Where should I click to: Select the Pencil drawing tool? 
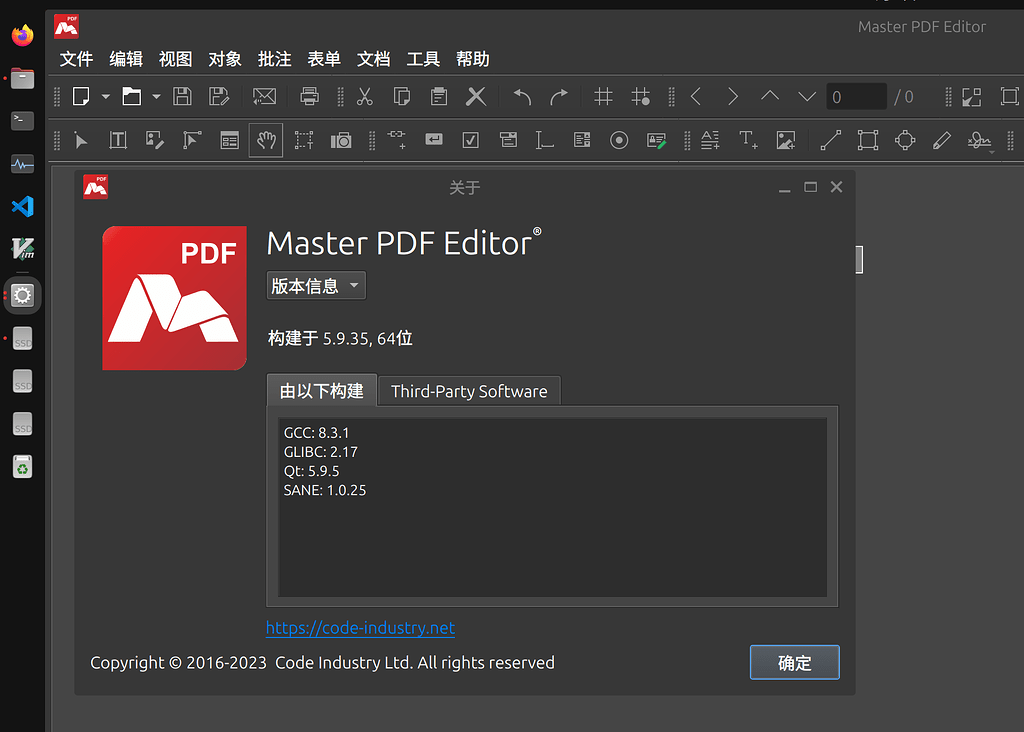tap(942, 140)
